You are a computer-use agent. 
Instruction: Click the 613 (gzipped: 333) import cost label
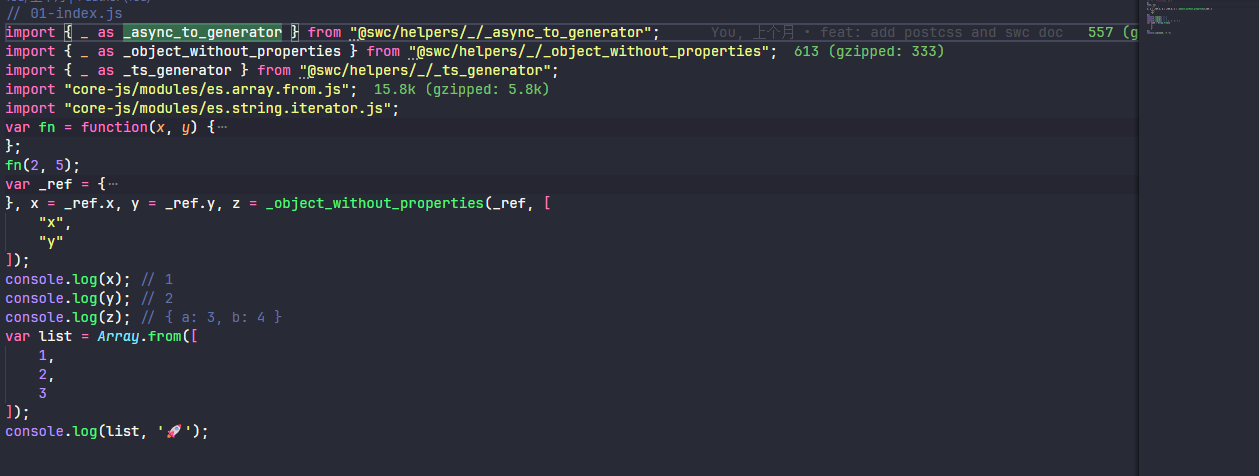click(868, 52)
